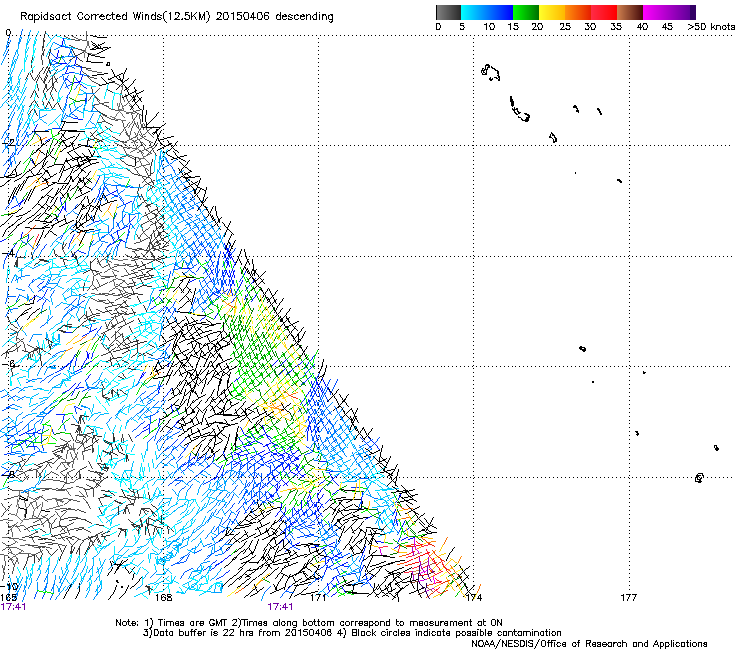Click the purple 17:41 time near longitude 171
Image resolution: width=740 pixels, height=650 pixels.
[280, 607]
